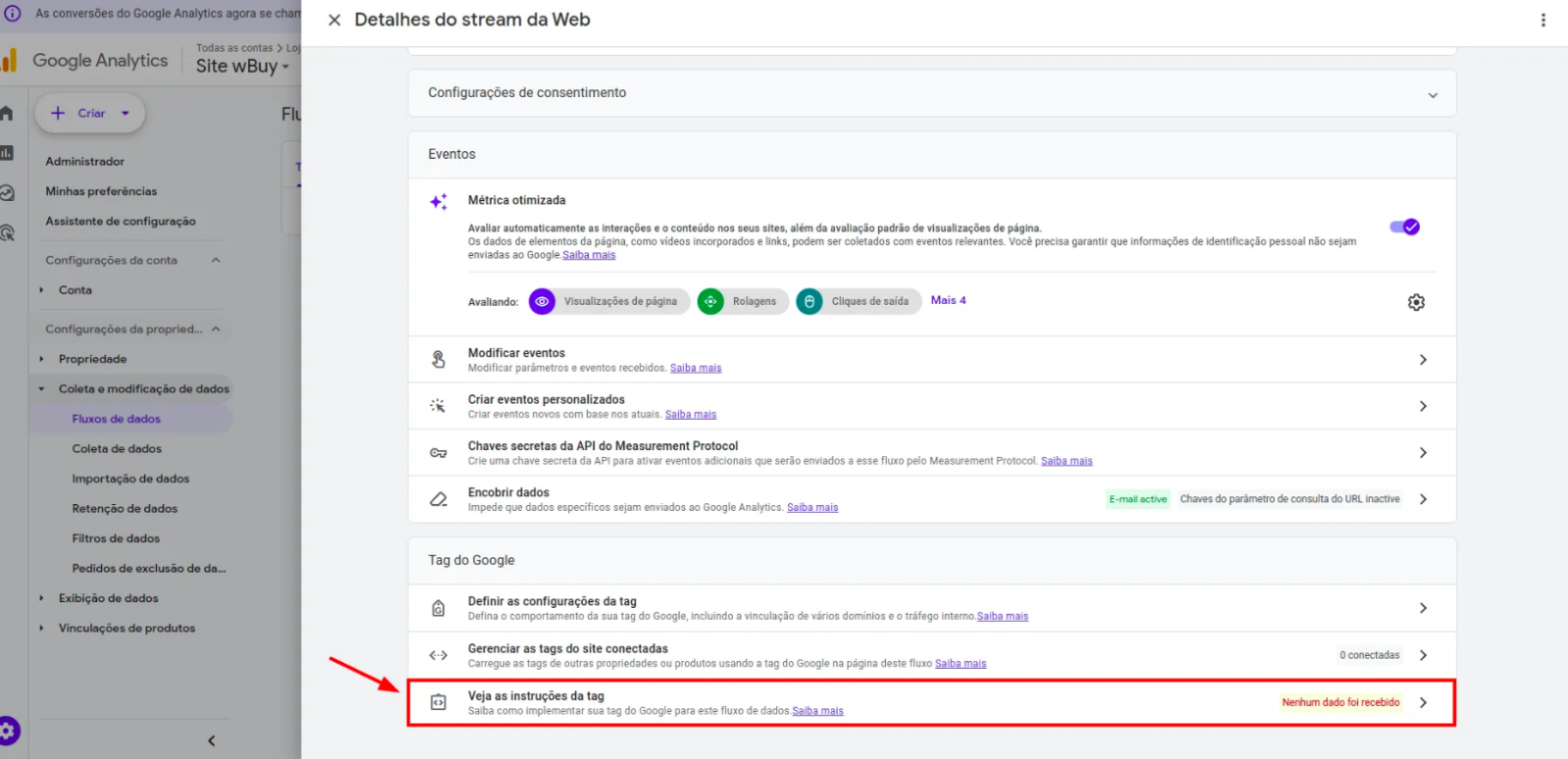The height and width of the screenshot is (759, 1568).
Task: Toggle off the Métrica otimizada switch
Action: 1404,227
